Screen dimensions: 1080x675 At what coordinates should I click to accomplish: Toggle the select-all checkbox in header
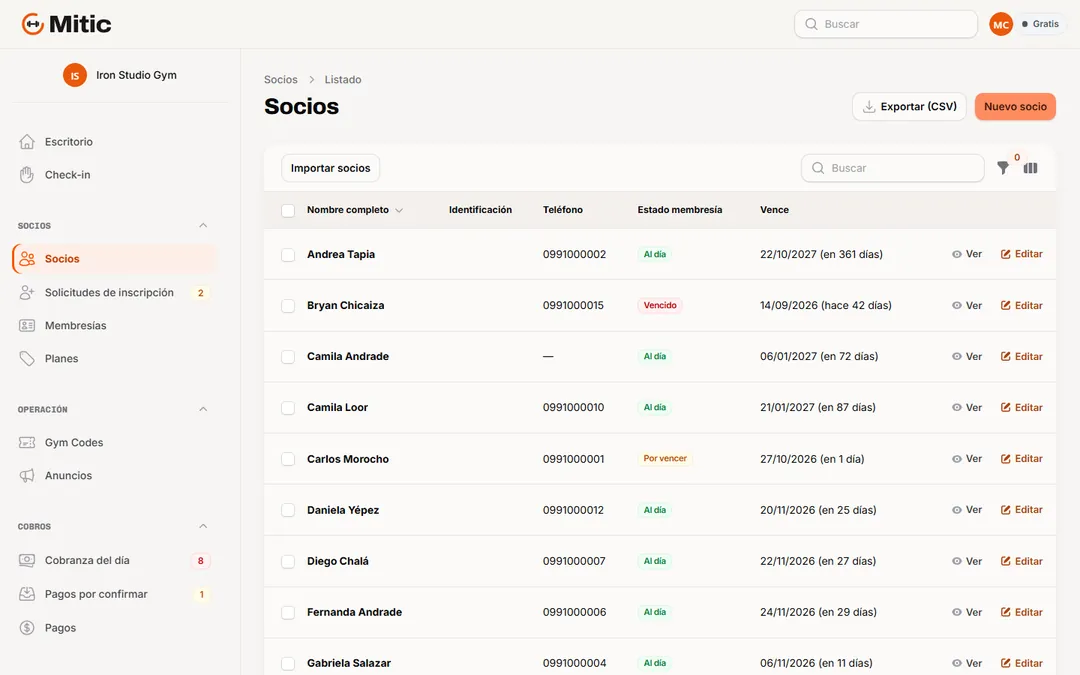tap(288, 210)
